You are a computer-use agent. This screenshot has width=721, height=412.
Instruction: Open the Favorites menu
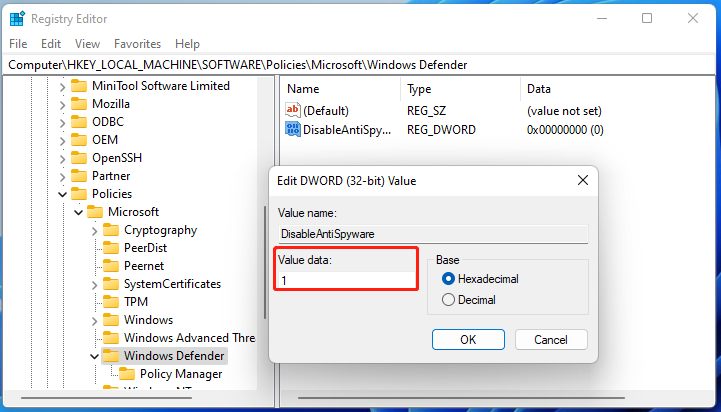(137, 44)
